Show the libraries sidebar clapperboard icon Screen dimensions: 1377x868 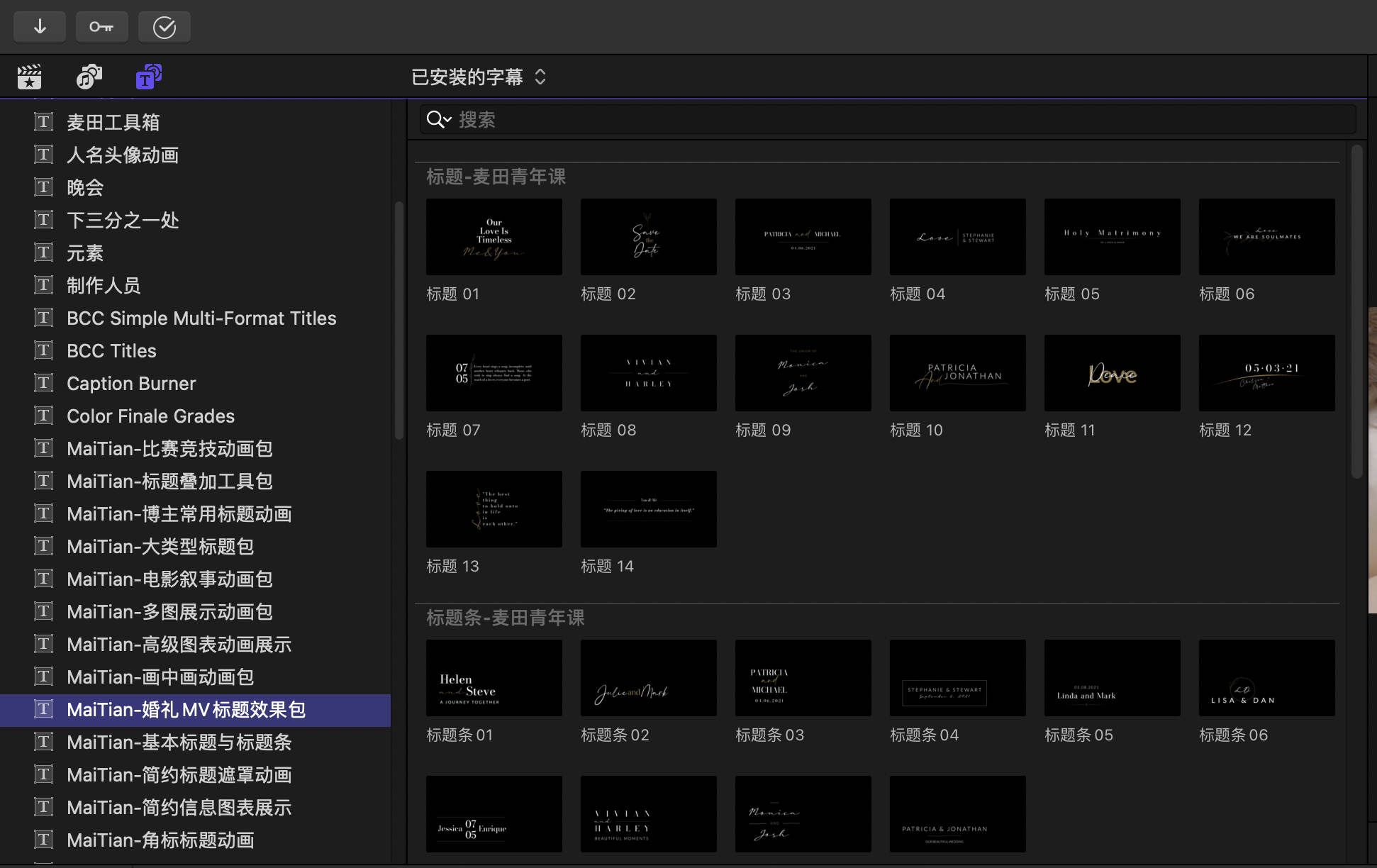(x=29, y=77)
